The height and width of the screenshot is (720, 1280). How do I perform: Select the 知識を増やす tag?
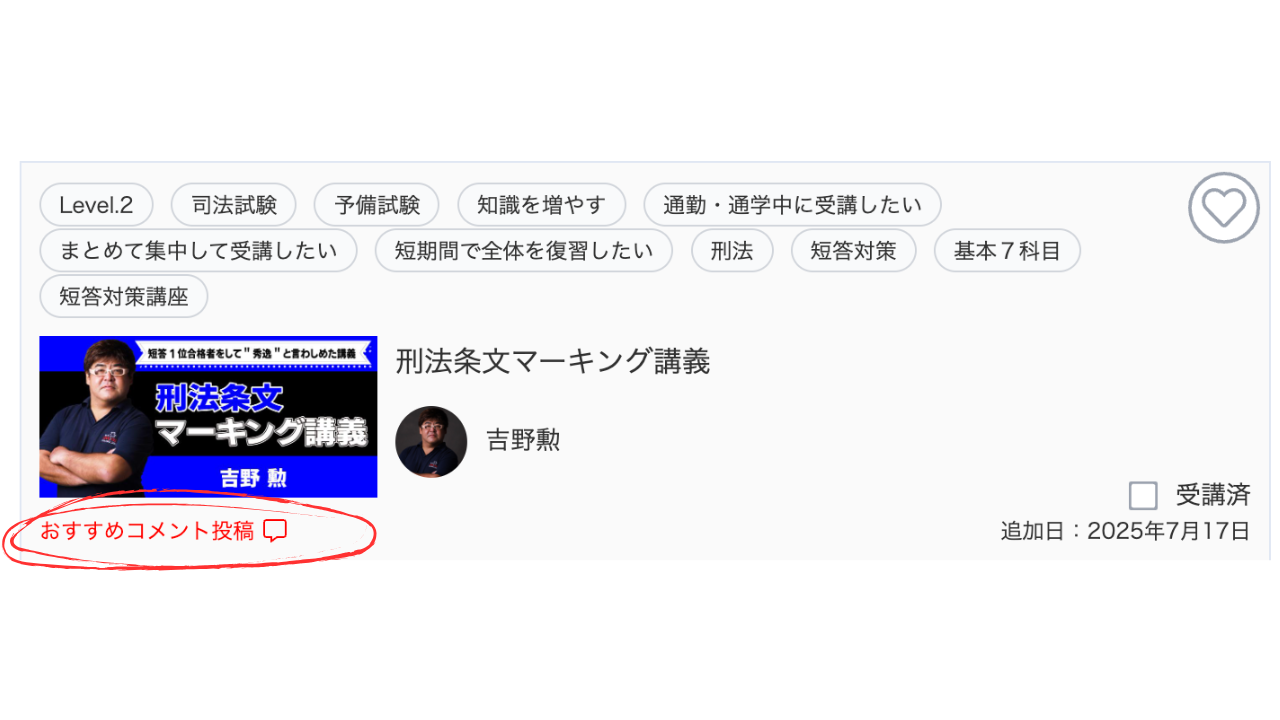point(542,205)
